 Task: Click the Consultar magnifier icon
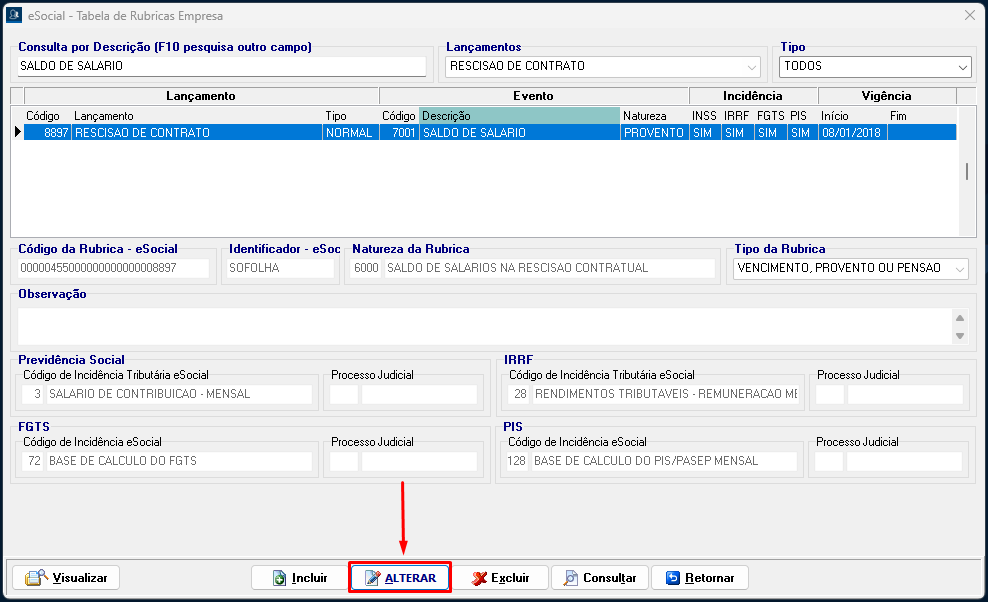click(570, 578)
